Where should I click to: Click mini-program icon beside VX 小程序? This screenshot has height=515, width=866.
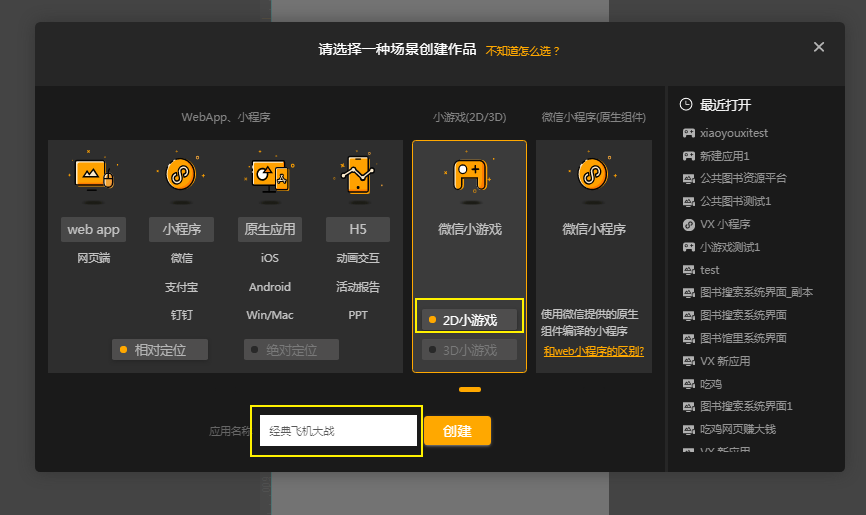(689, 224)
